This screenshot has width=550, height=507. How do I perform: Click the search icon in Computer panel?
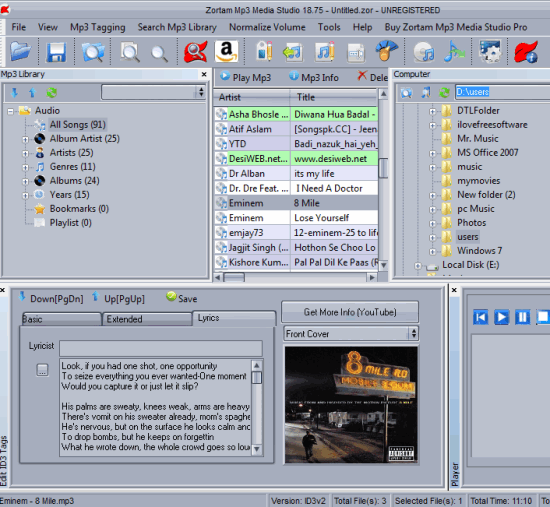tap(406, 93)
